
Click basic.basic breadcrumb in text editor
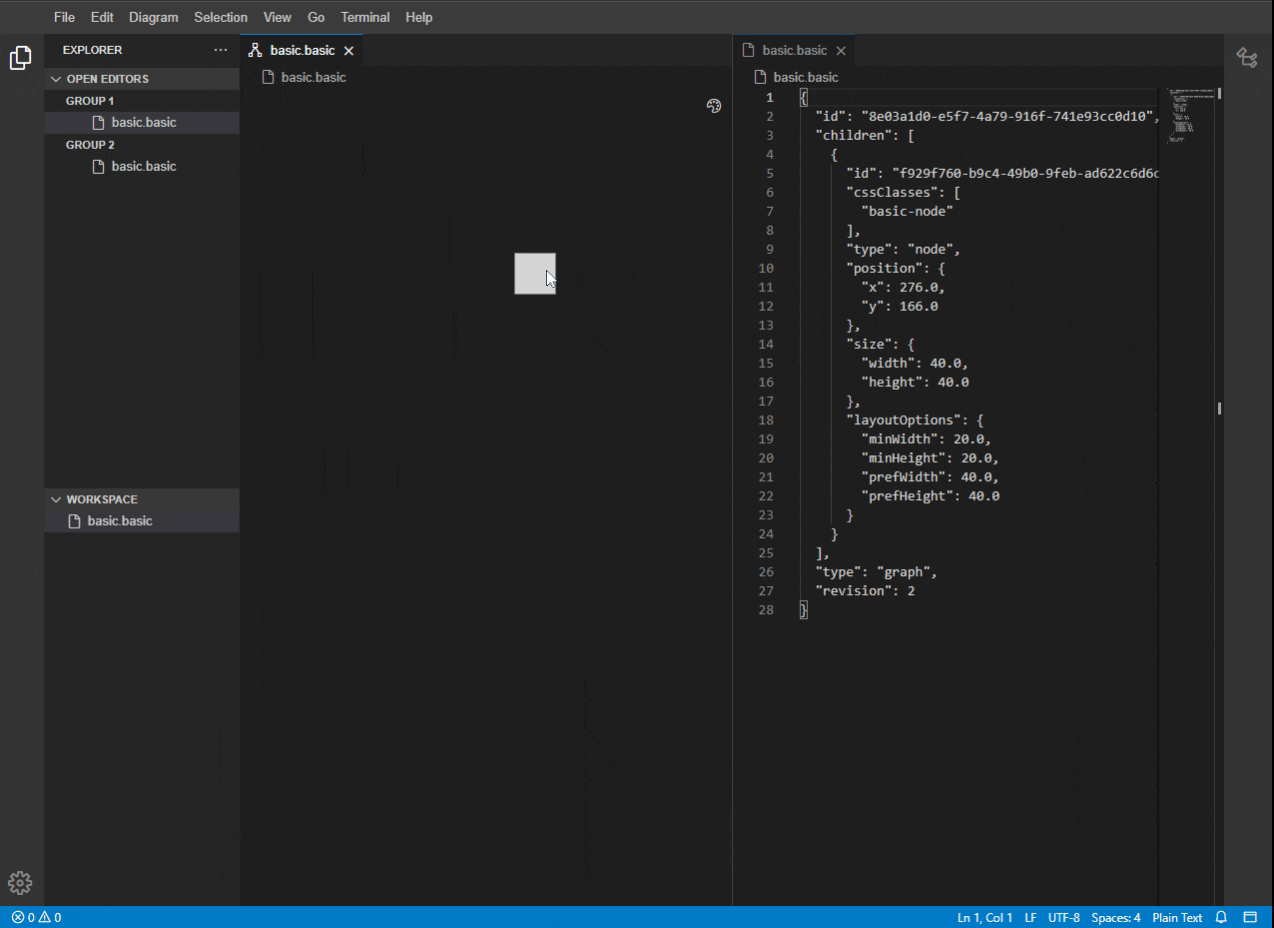point(806,77)
